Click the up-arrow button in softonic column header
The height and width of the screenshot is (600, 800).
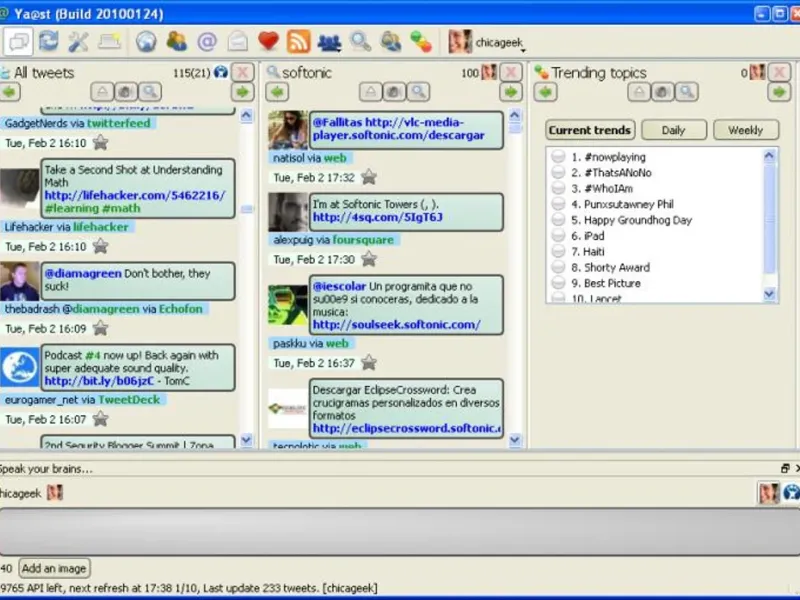tap(370, 92)
